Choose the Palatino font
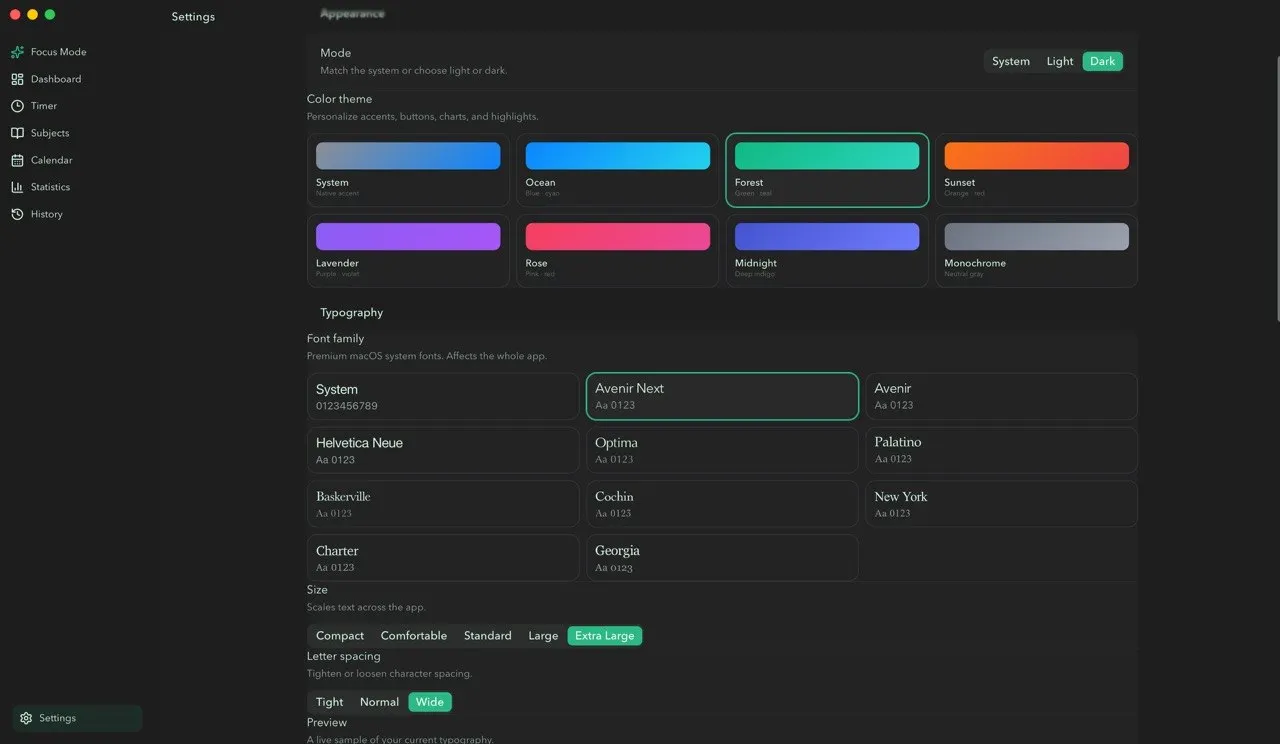 tap(1001, 450)
